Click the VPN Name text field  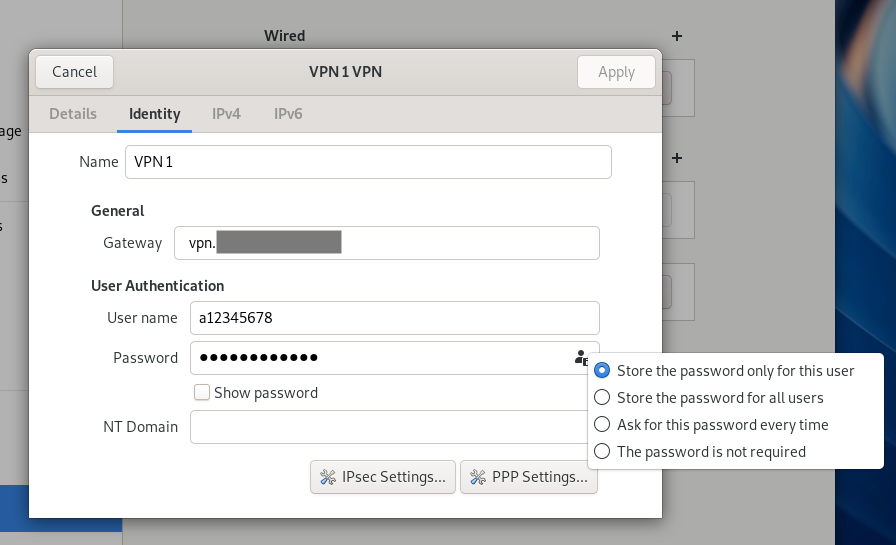368,162
